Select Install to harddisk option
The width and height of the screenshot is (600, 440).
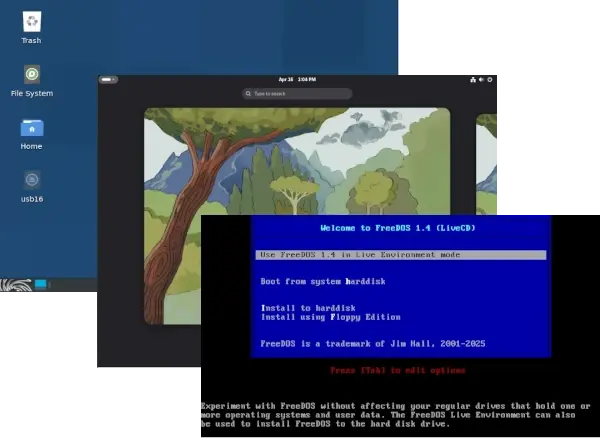tap(308, 308)
